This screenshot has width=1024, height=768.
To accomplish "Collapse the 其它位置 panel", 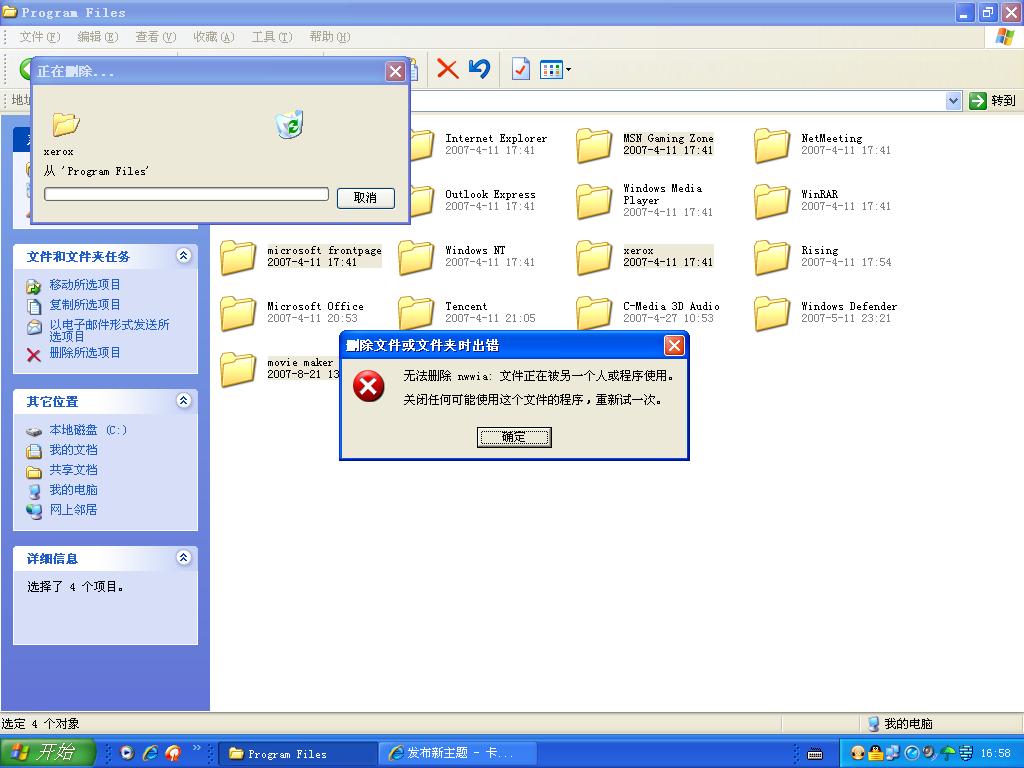I will pos(184,400).
